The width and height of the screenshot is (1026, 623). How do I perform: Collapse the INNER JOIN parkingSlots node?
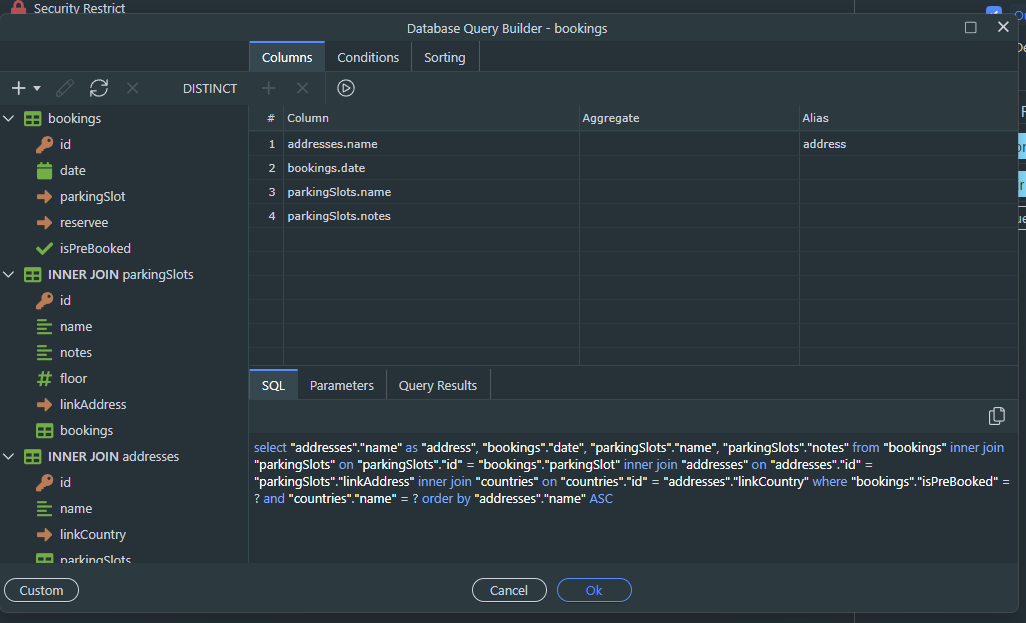(9, 275)
